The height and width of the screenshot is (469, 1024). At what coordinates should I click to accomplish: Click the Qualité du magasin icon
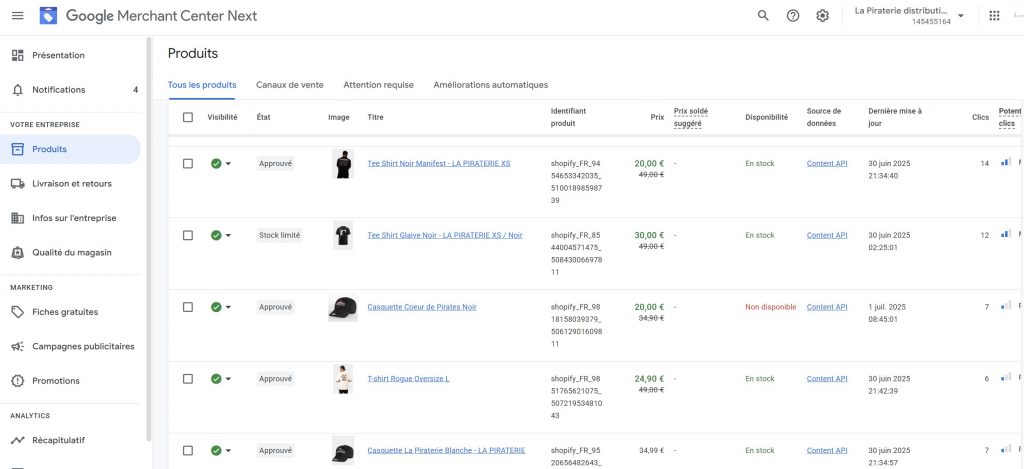pos(18,253)
